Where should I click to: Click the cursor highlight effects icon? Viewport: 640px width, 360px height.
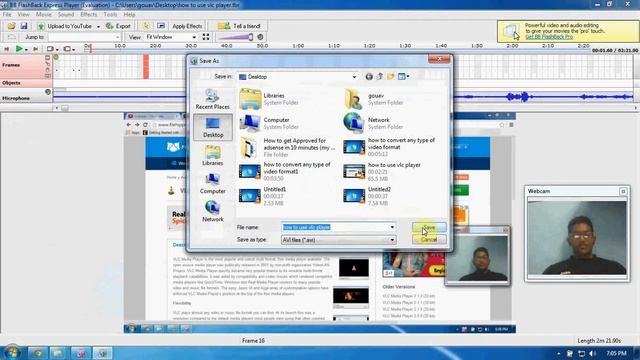pyautogui.click(x=146, y=26)
